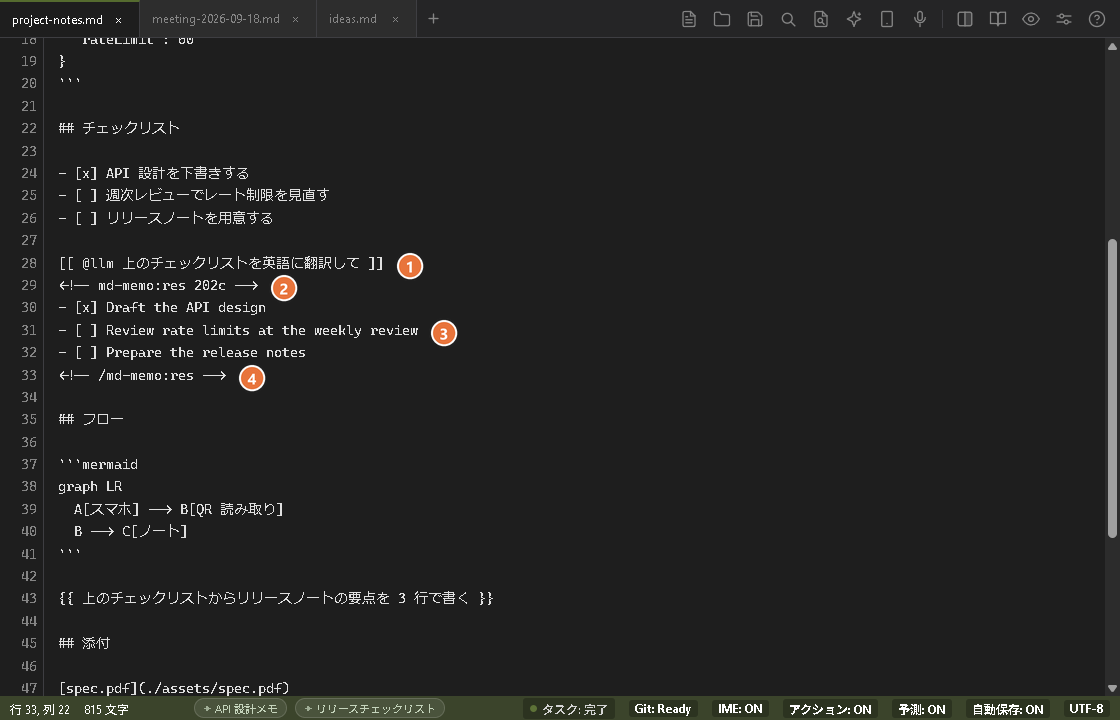
Task: Select the project-notes.md tab
Action: (x=57, y=20)
